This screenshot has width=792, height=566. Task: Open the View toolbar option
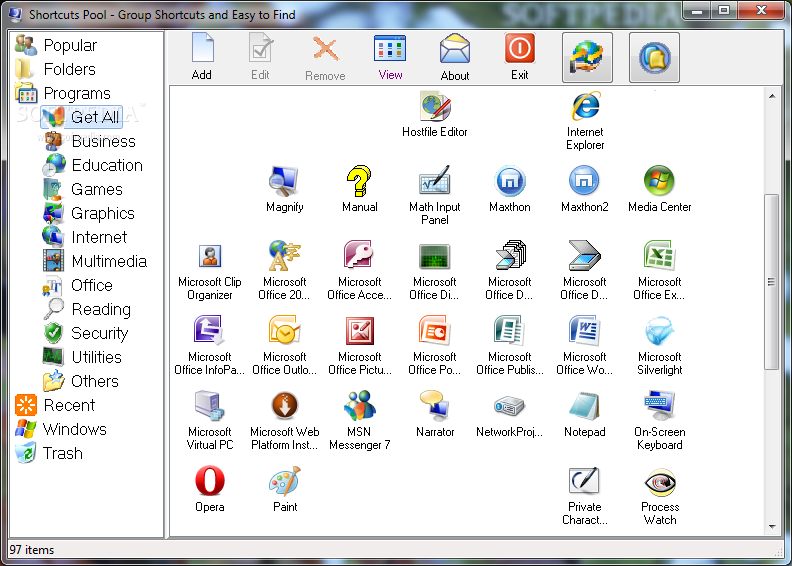click(x=390, y=57)
